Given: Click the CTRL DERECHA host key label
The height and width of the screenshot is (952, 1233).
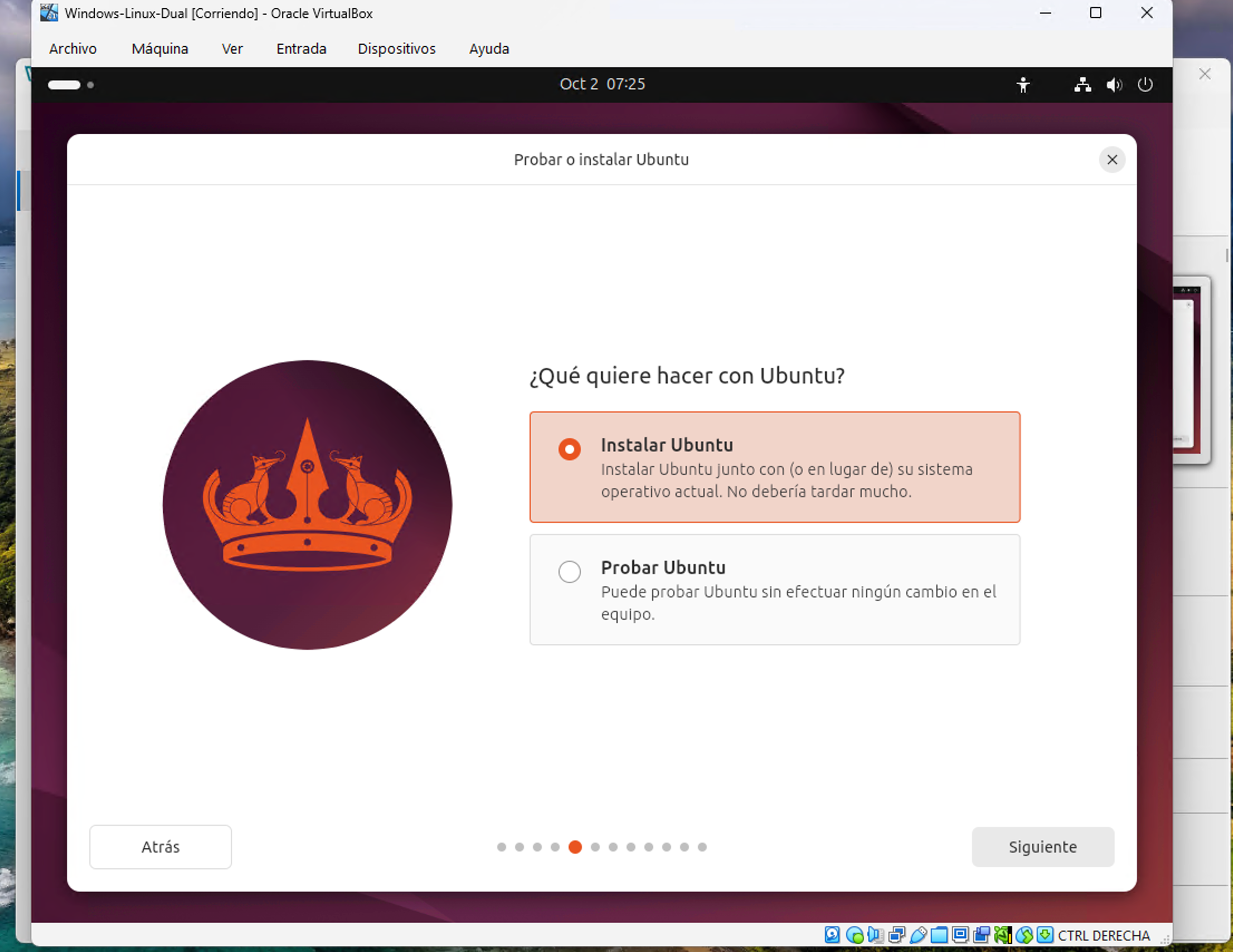Looking at the screenshot, I should click(x=1104, y=936).
